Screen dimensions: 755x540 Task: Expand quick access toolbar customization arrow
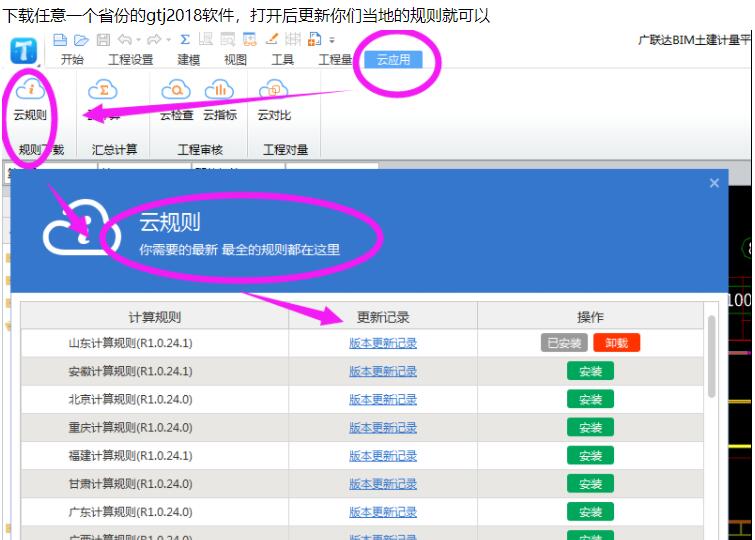tap(332, 40)
